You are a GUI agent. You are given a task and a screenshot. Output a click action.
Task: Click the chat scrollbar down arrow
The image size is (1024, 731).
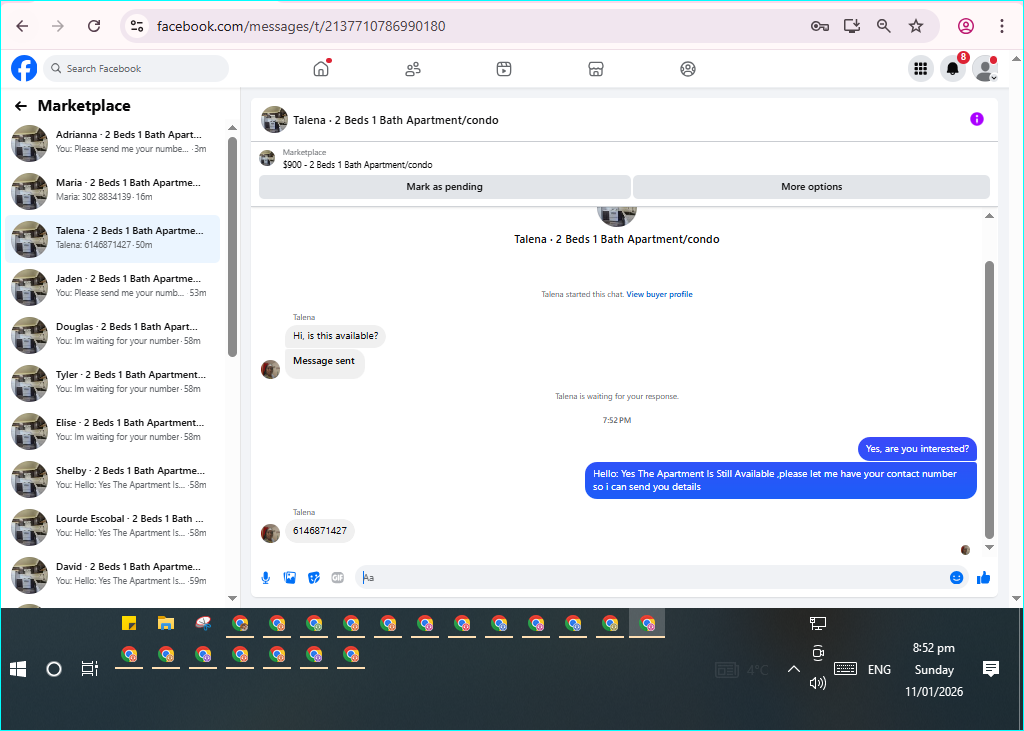click(989, 547)
